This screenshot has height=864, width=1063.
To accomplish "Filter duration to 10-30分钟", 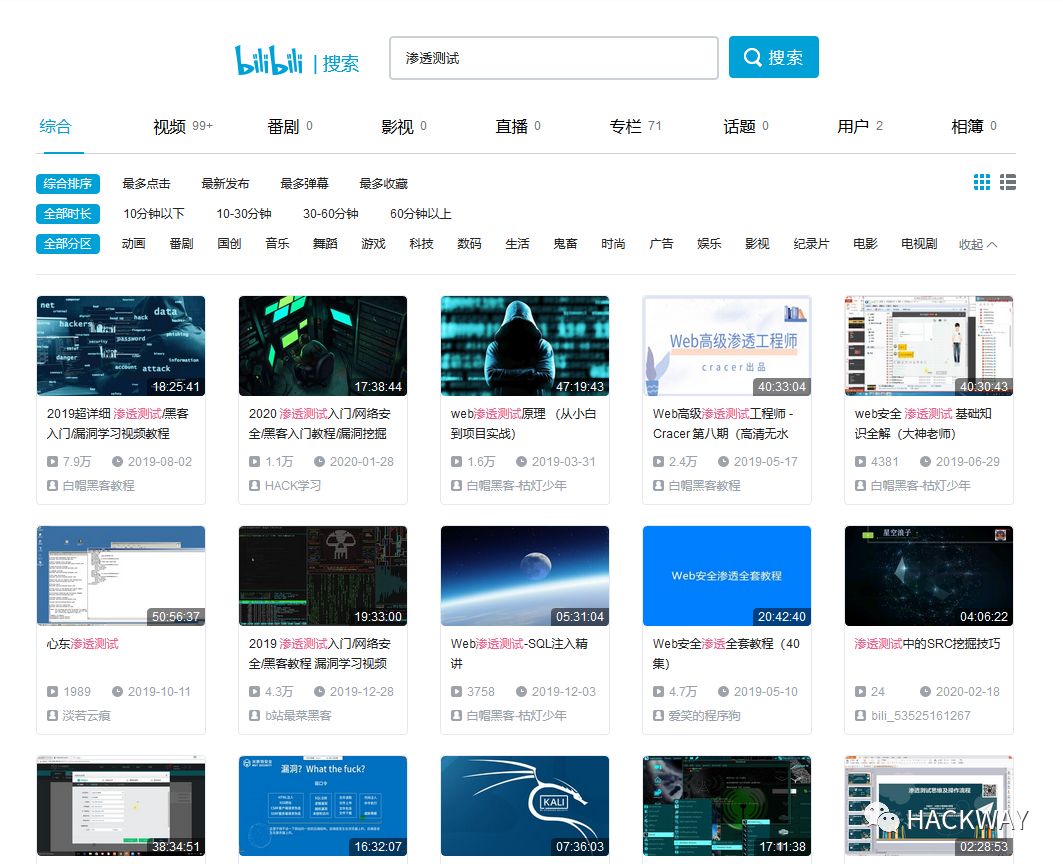I will [x=243, y=214].
